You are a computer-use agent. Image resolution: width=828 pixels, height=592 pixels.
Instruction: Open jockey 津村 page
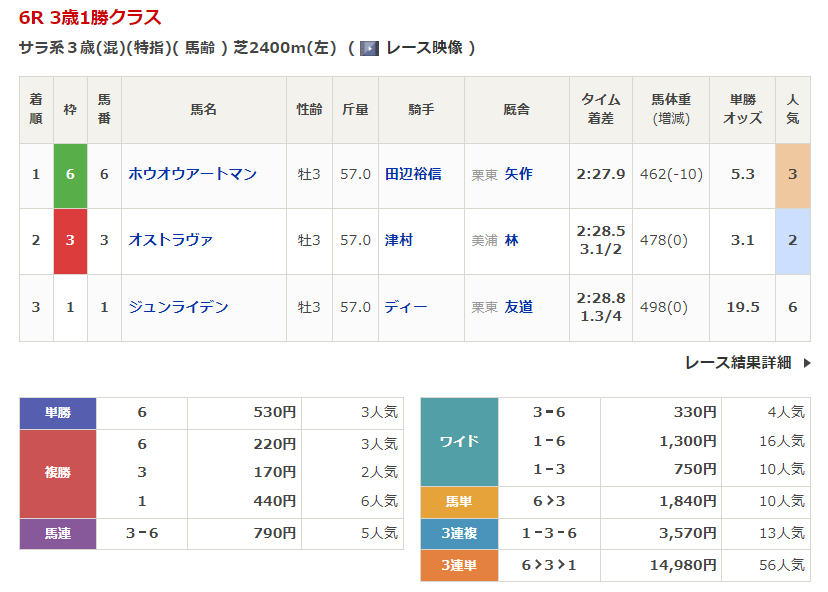399,240
